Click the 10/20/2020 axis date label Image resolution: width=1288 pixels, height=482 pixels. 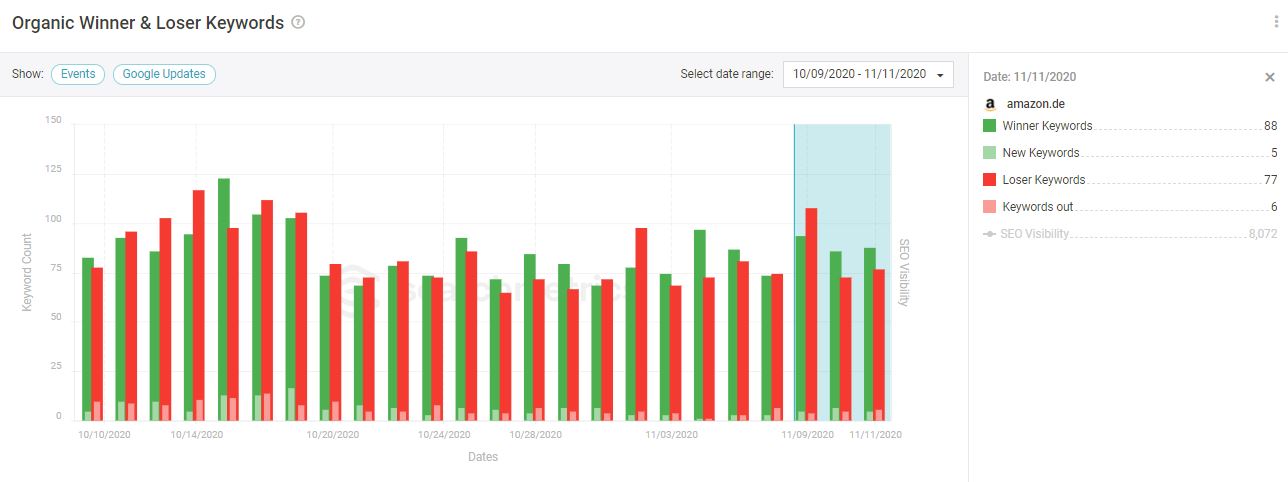tap(333, 435)
